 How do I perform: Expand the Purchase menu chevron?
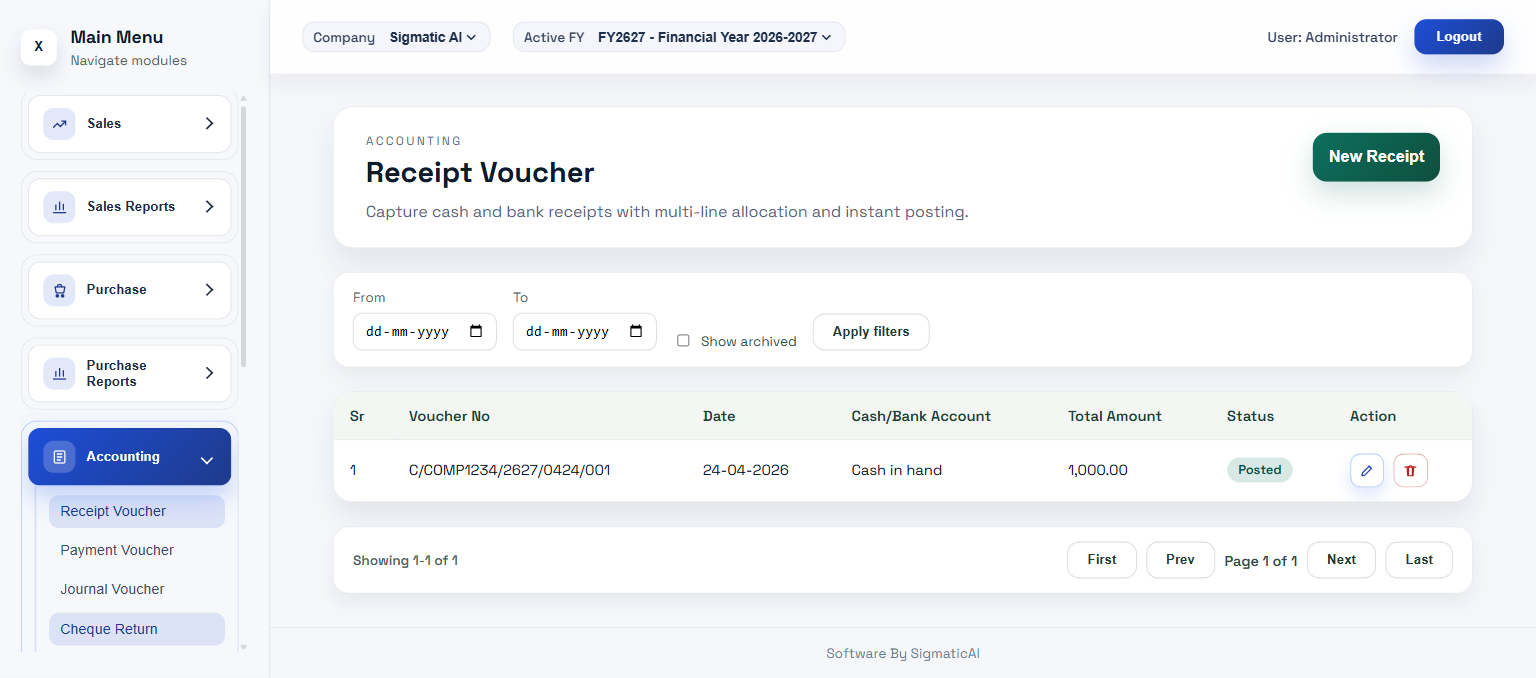point(209,290)
